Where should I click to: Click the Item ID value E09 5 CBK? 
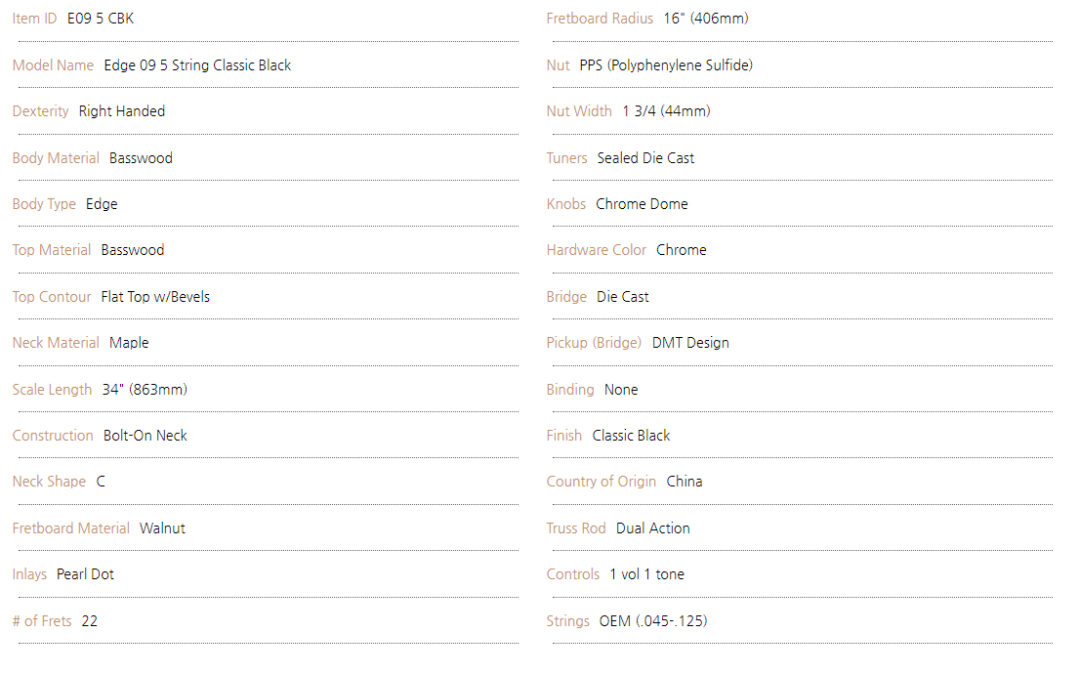click(101, 19)
